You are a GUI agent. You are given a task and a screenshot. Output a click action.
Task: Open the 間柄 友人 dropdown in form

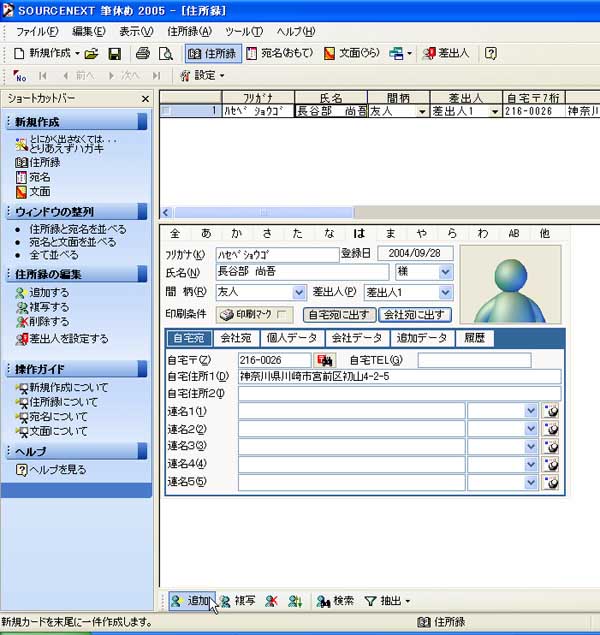[x=299, y=292]
